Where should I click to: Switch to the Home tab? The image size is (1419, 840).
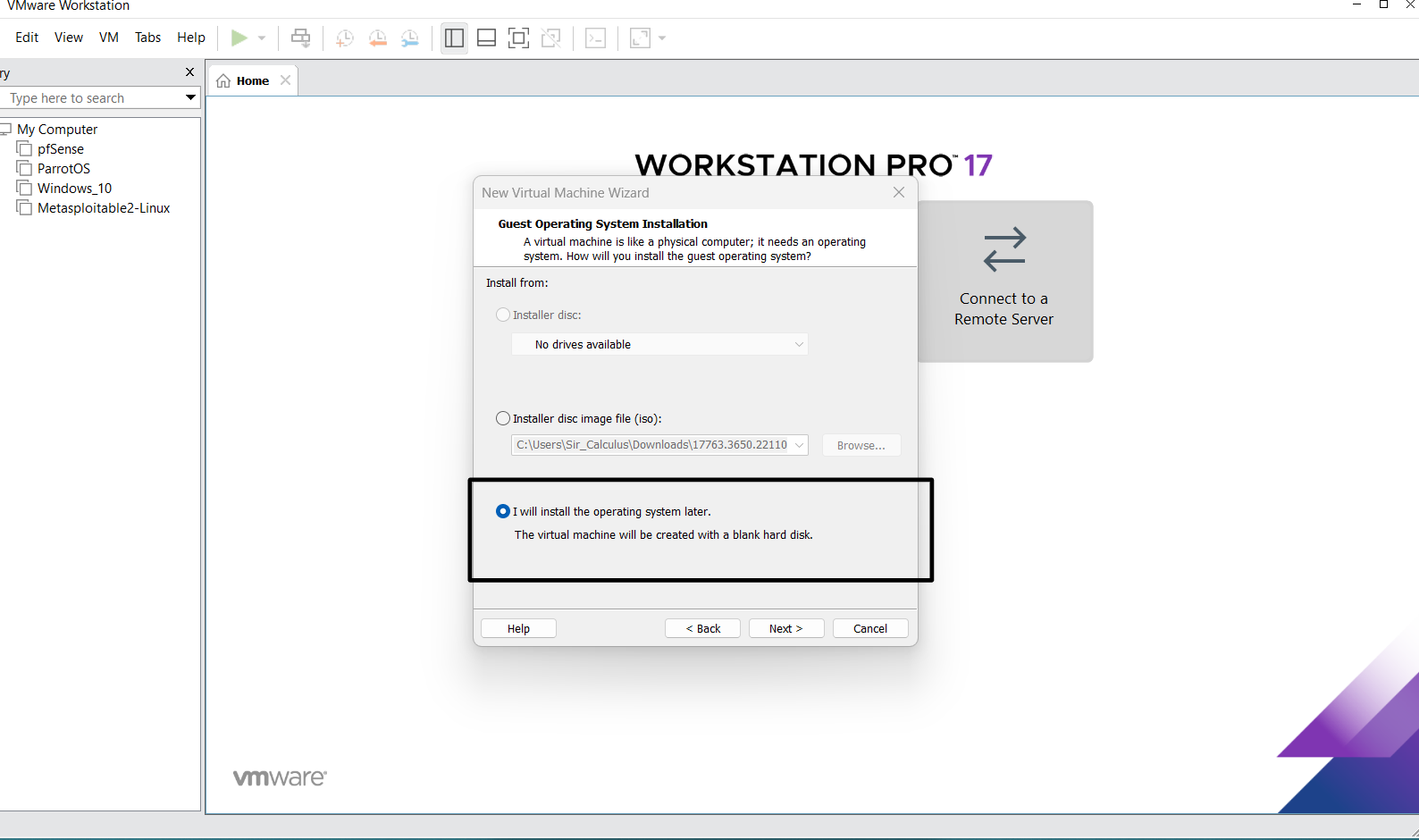(253, 80)
